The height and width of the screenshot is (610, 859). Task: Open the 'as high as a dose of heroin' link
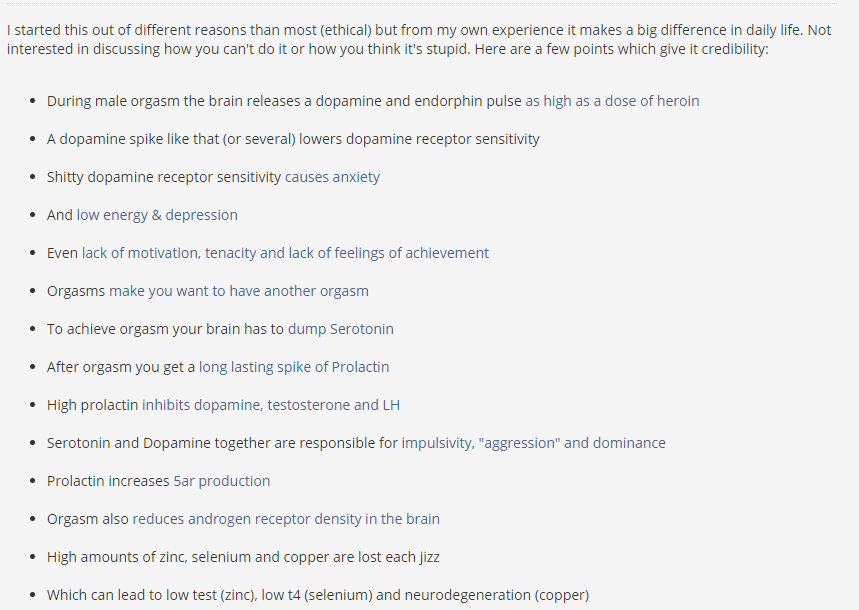(x=612, y=101)
